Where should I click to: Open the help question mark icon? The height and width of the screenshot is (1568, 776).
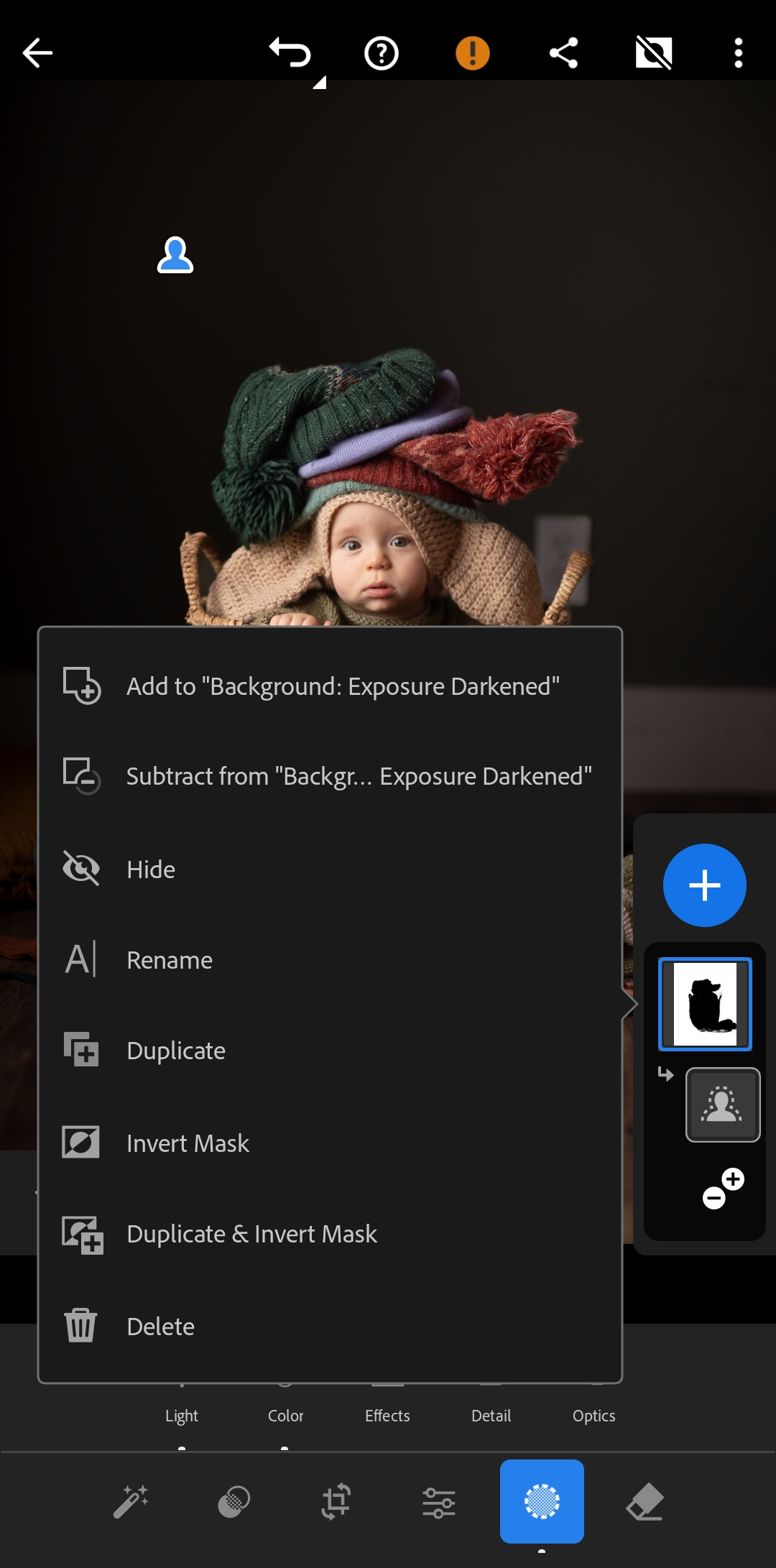click(381, 53)
